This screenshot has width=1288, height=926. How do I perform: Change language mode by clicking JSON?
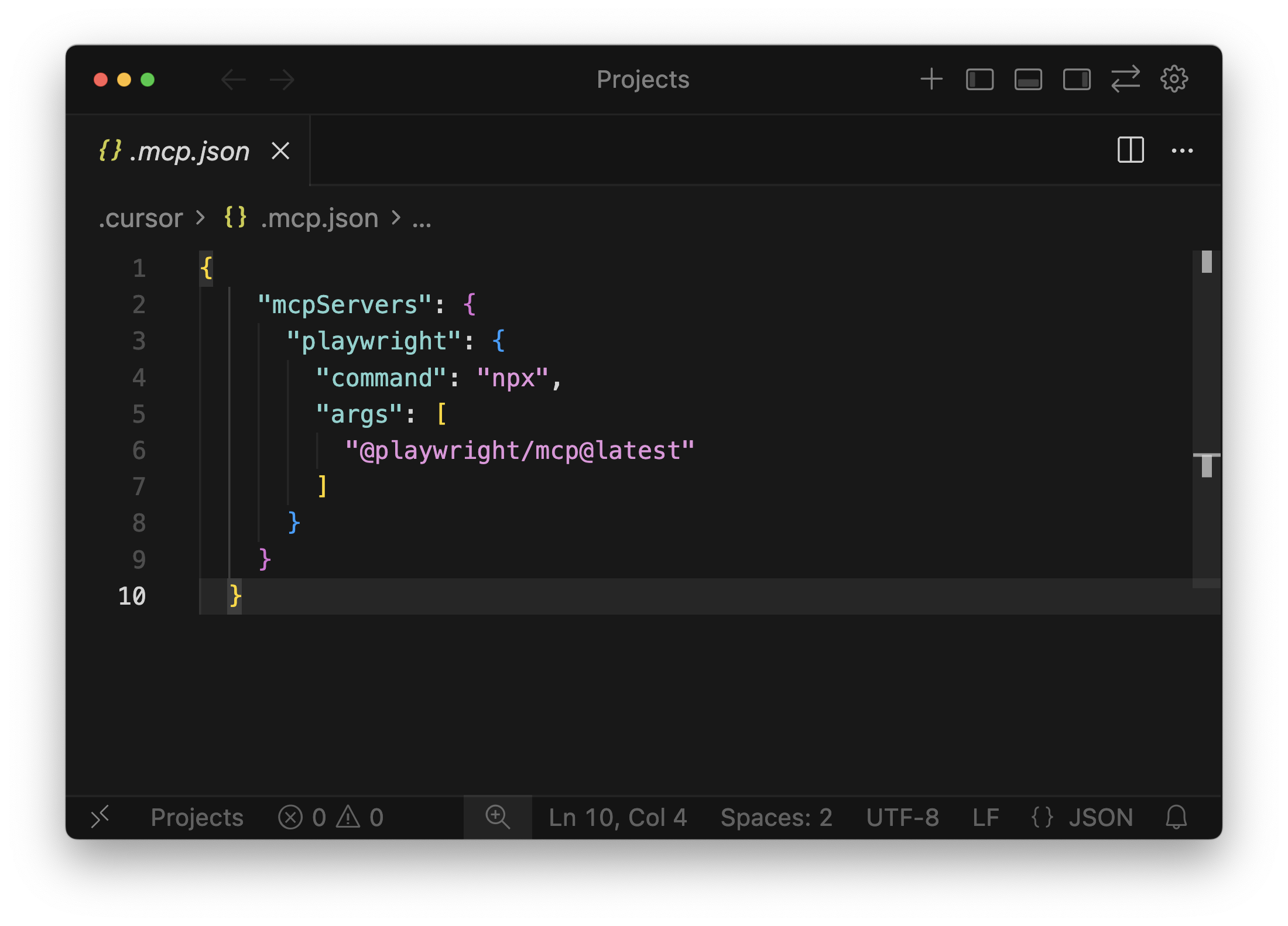tap(1101, 817)
